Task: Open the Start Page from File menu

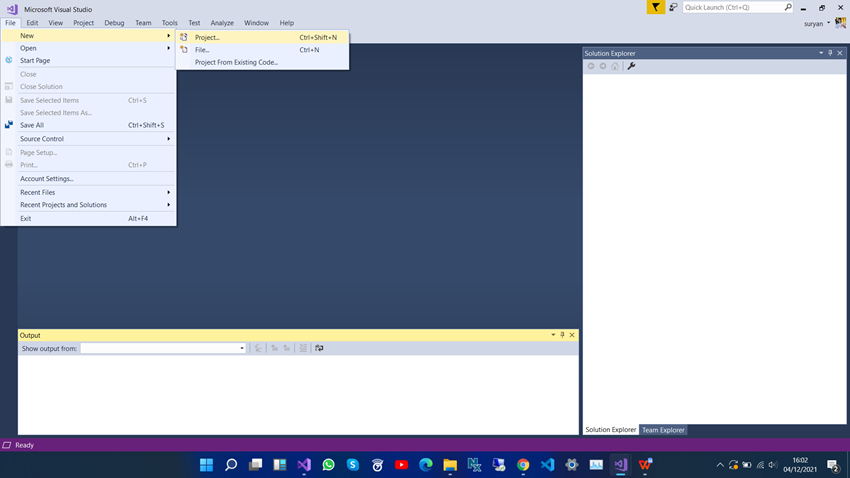Action: point(88,61)
